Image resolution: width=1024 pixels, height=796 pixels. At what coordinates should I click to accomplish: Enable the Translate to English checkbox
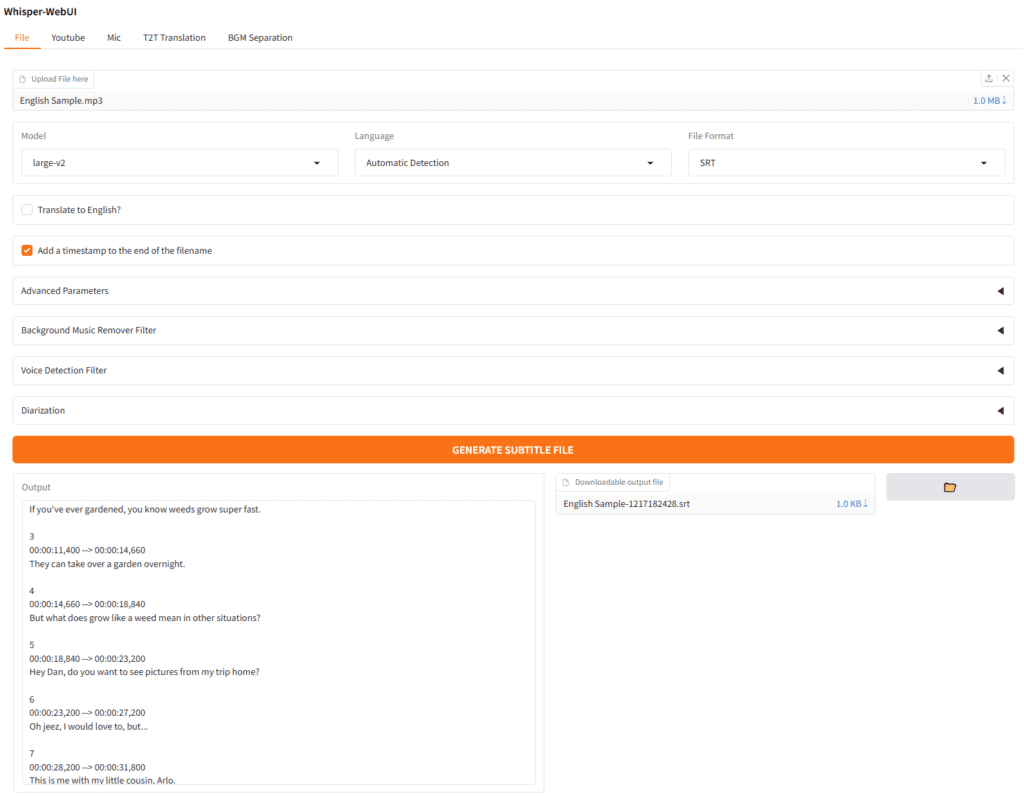[x=27, y=210]
